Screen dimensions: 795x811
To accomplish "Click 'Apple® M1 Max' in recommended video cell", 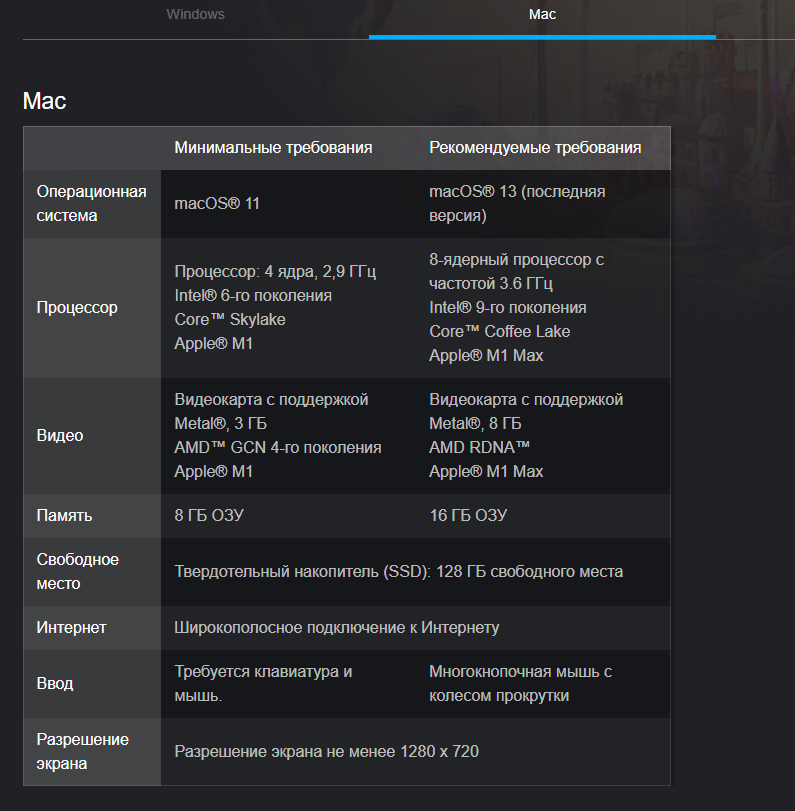I will coord(486,472).
